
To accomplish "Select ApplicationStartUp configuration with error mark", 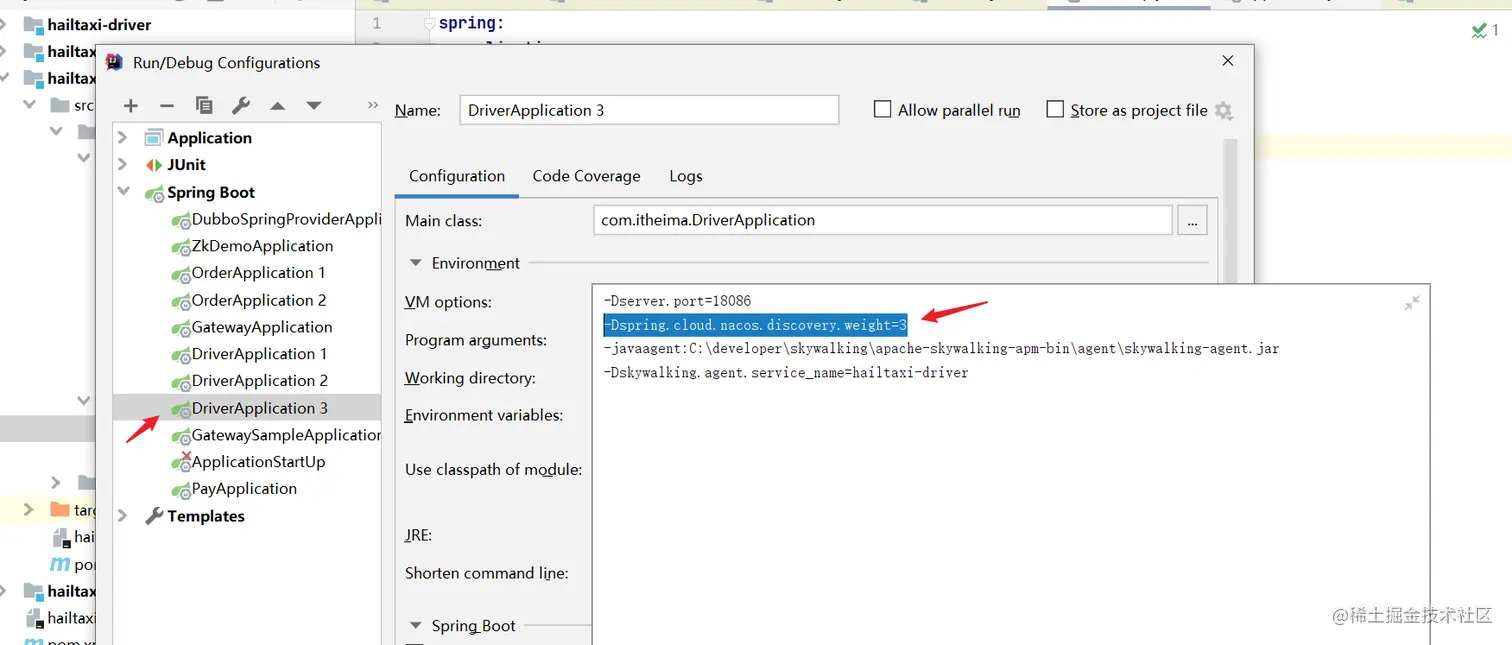I will tap(248, 462).
